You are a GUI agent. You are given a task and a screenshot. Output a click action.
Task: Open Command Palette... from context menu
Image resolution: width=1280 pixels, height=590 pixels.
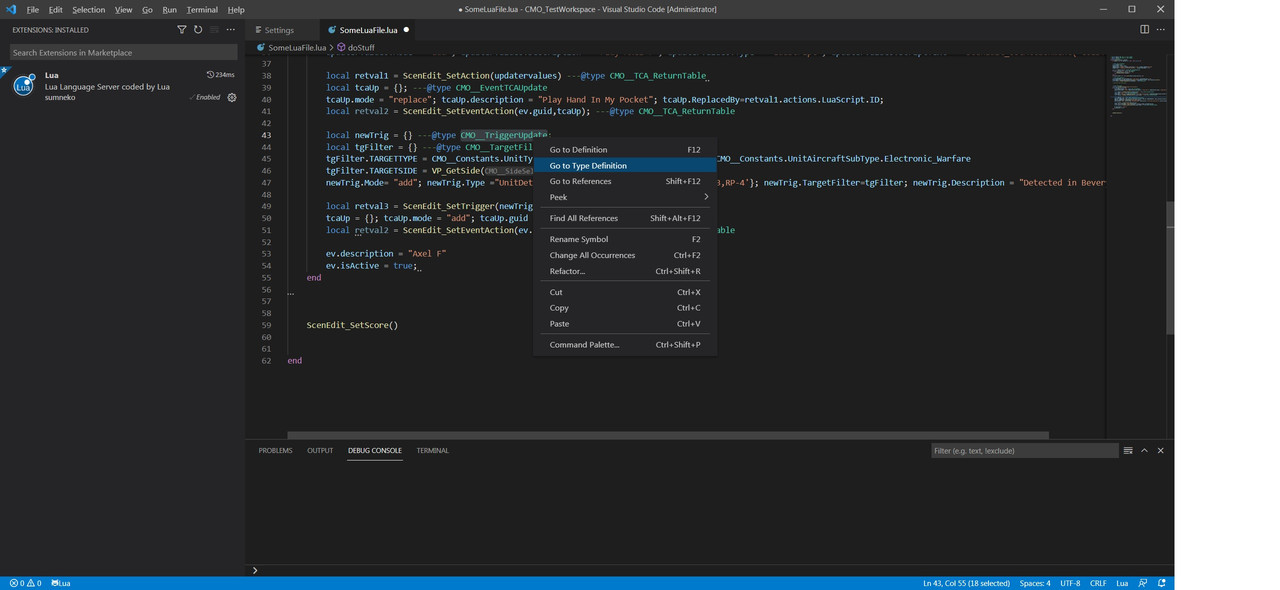(x=625, y=345)
